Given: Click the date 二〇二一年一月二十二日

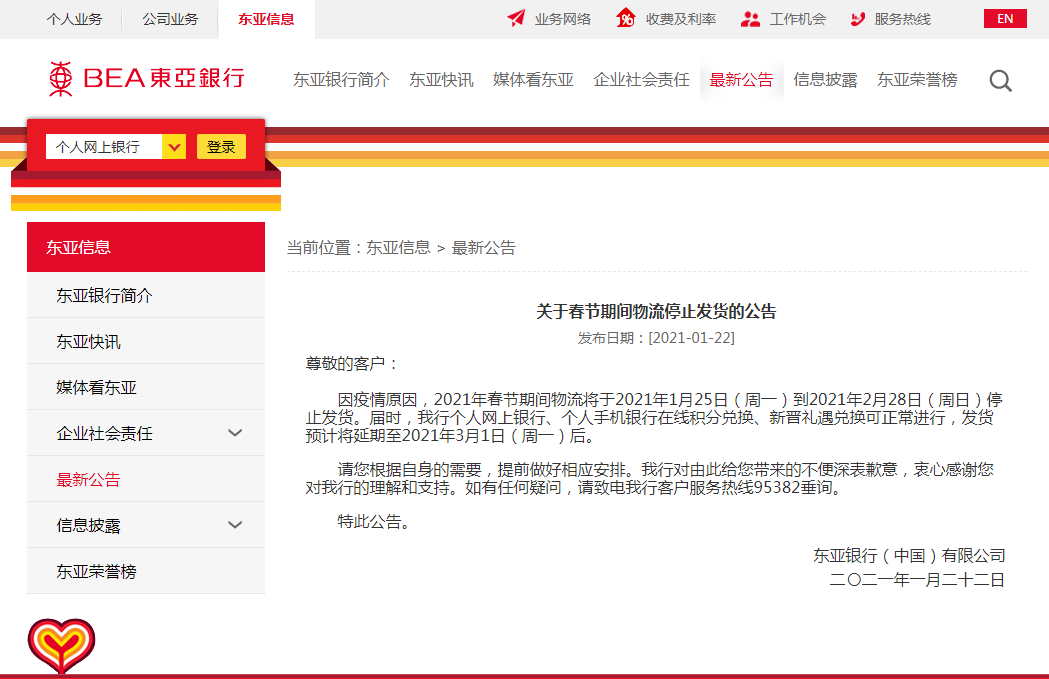Looking at the screenshot, I should tap(917, 580).
